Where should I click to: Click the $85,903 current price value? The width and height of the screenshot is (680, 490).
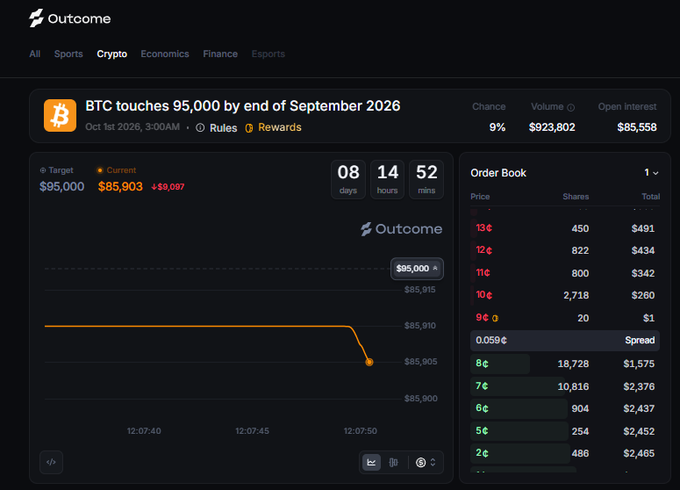click(x=120, y=186)
